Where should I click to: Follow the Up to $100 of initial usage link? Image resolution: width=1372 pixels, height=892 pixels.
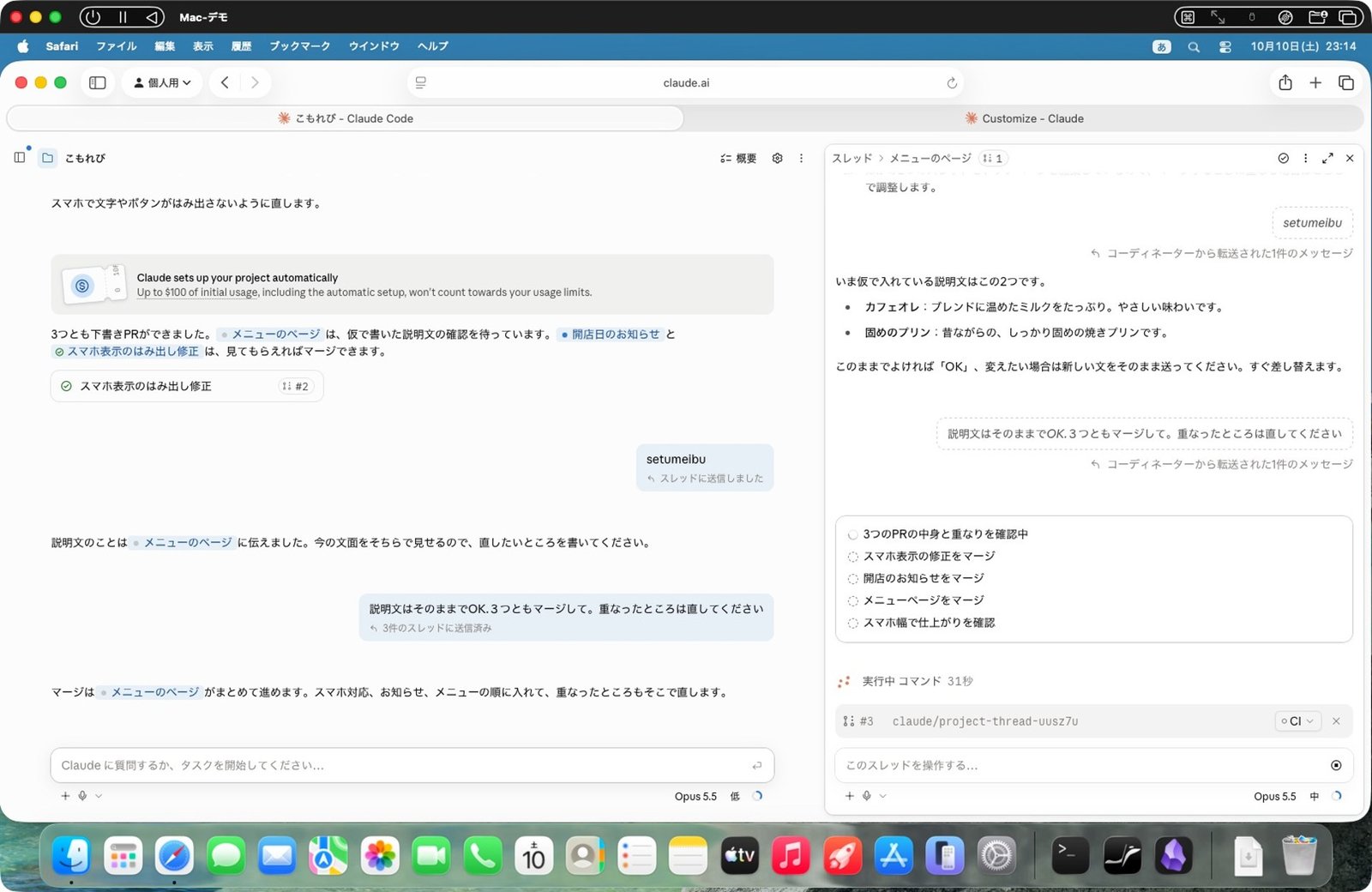tap(197, 292)
